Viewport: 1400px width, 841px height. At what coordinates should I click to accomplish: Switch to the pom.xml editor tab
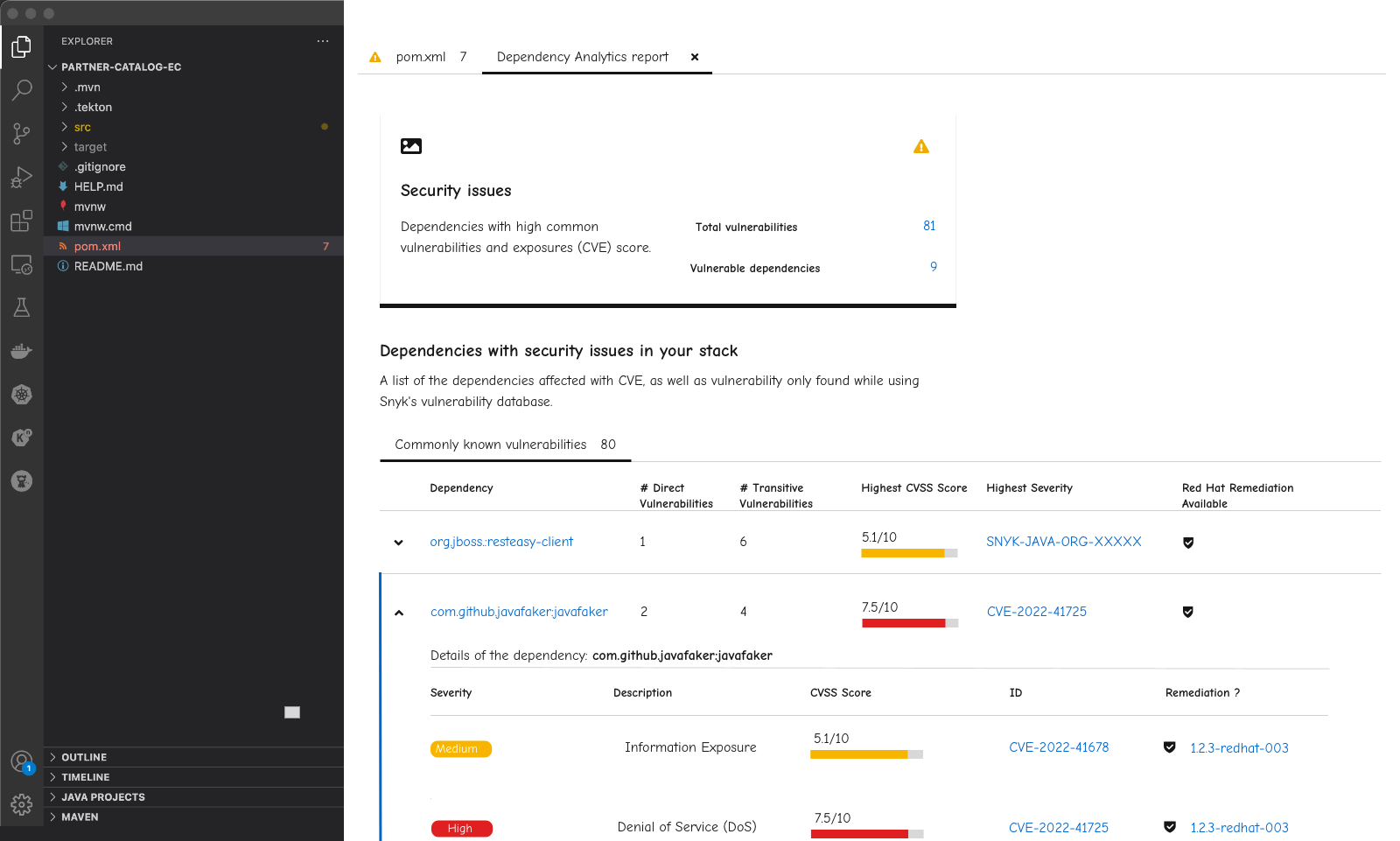tap(421, 57)
